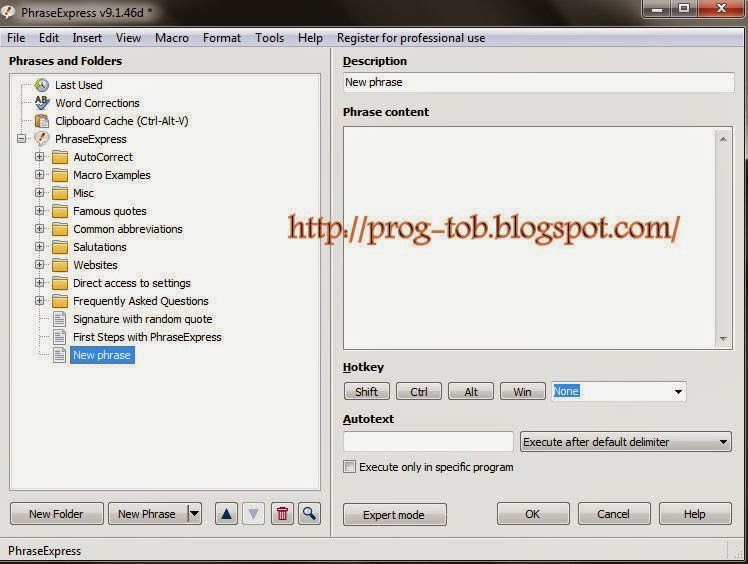Move item down with the grayed down arrow
This screenshot has height=564, width=748.
(x=254, y=514)
